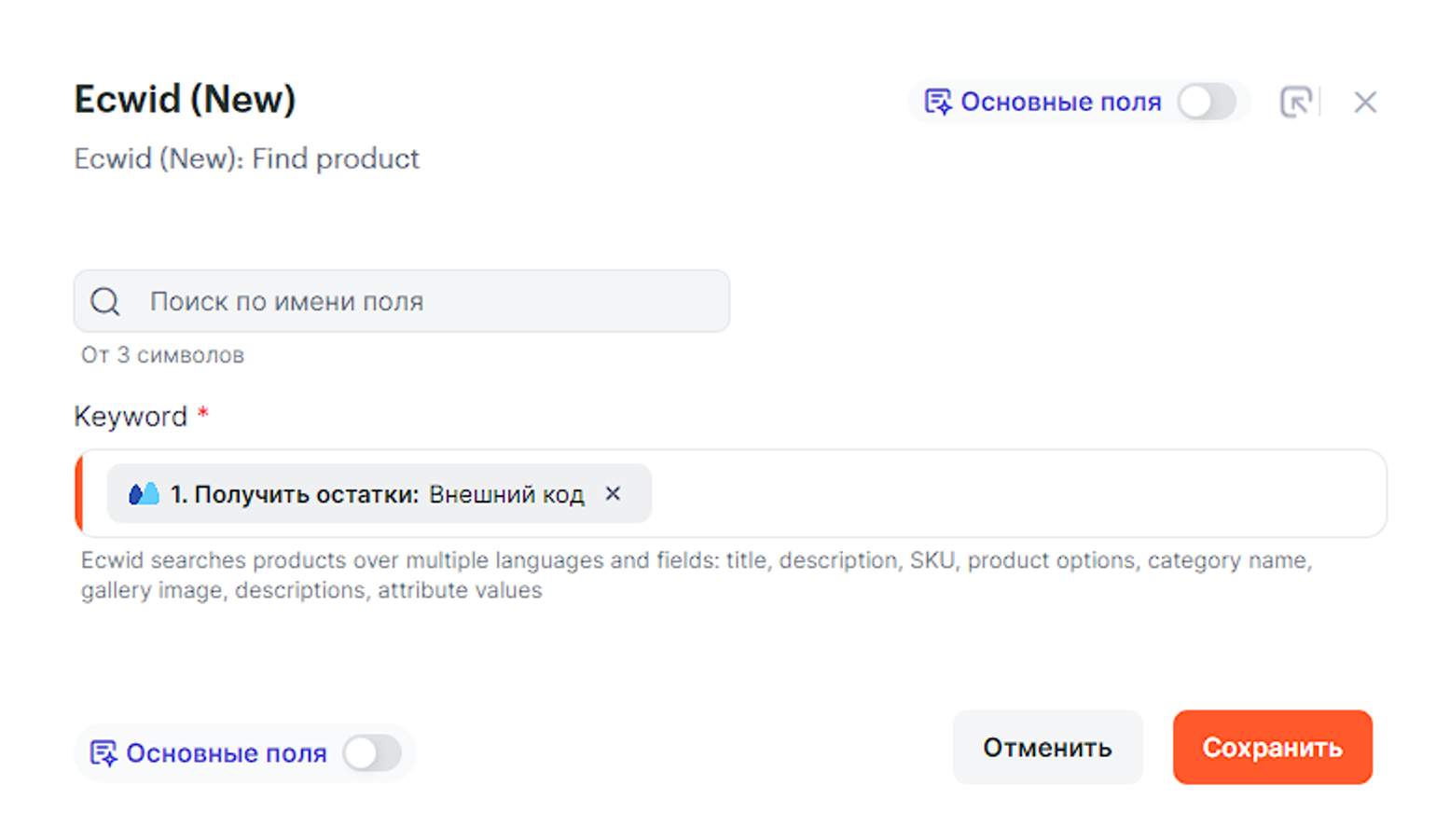Screen dimensions: 1436x840
Task: Click the minimize-window arrow icon near close
Action: (x=1295, y=103)
